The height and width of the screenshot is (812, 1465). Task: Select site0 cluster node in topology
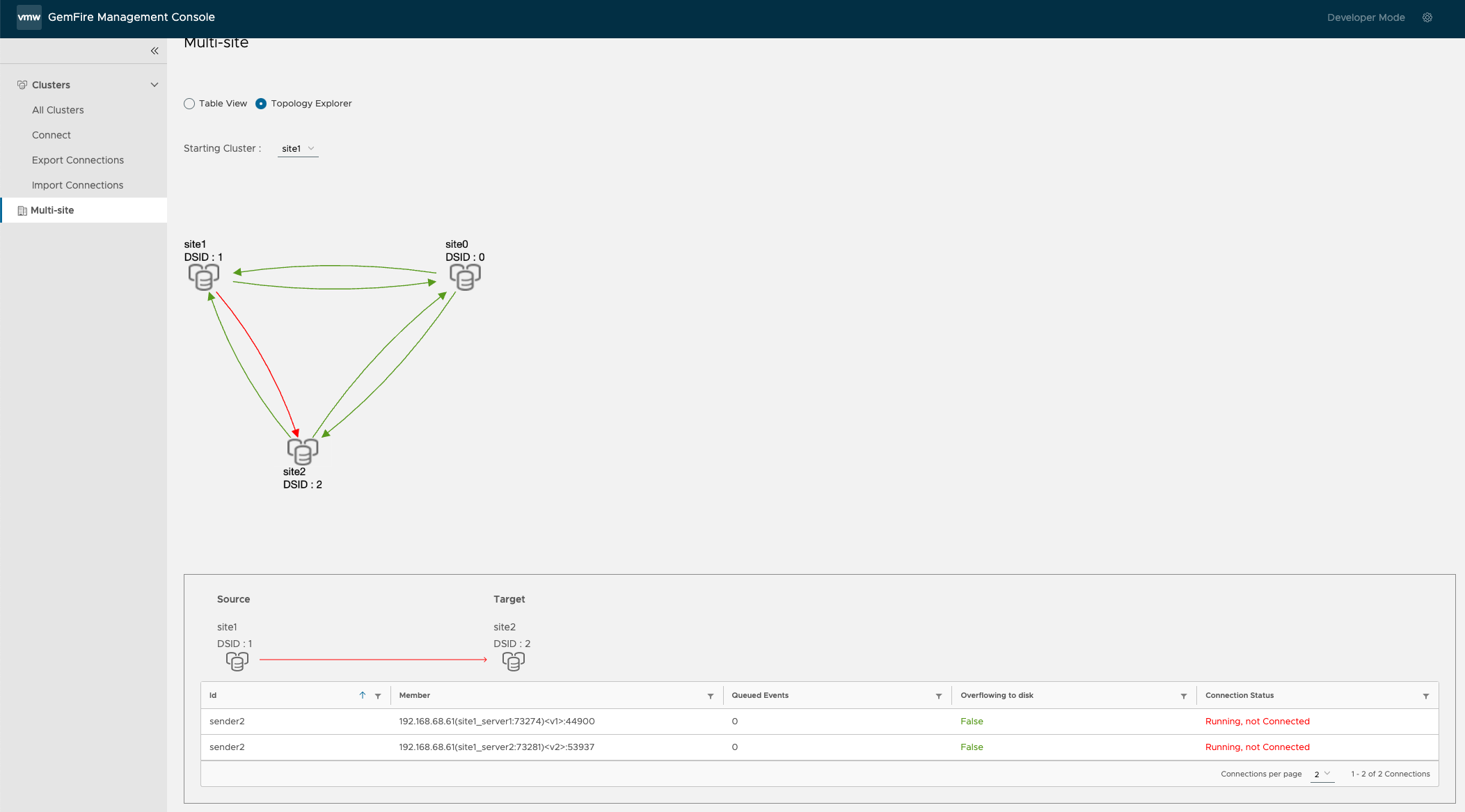click(465, 277)
